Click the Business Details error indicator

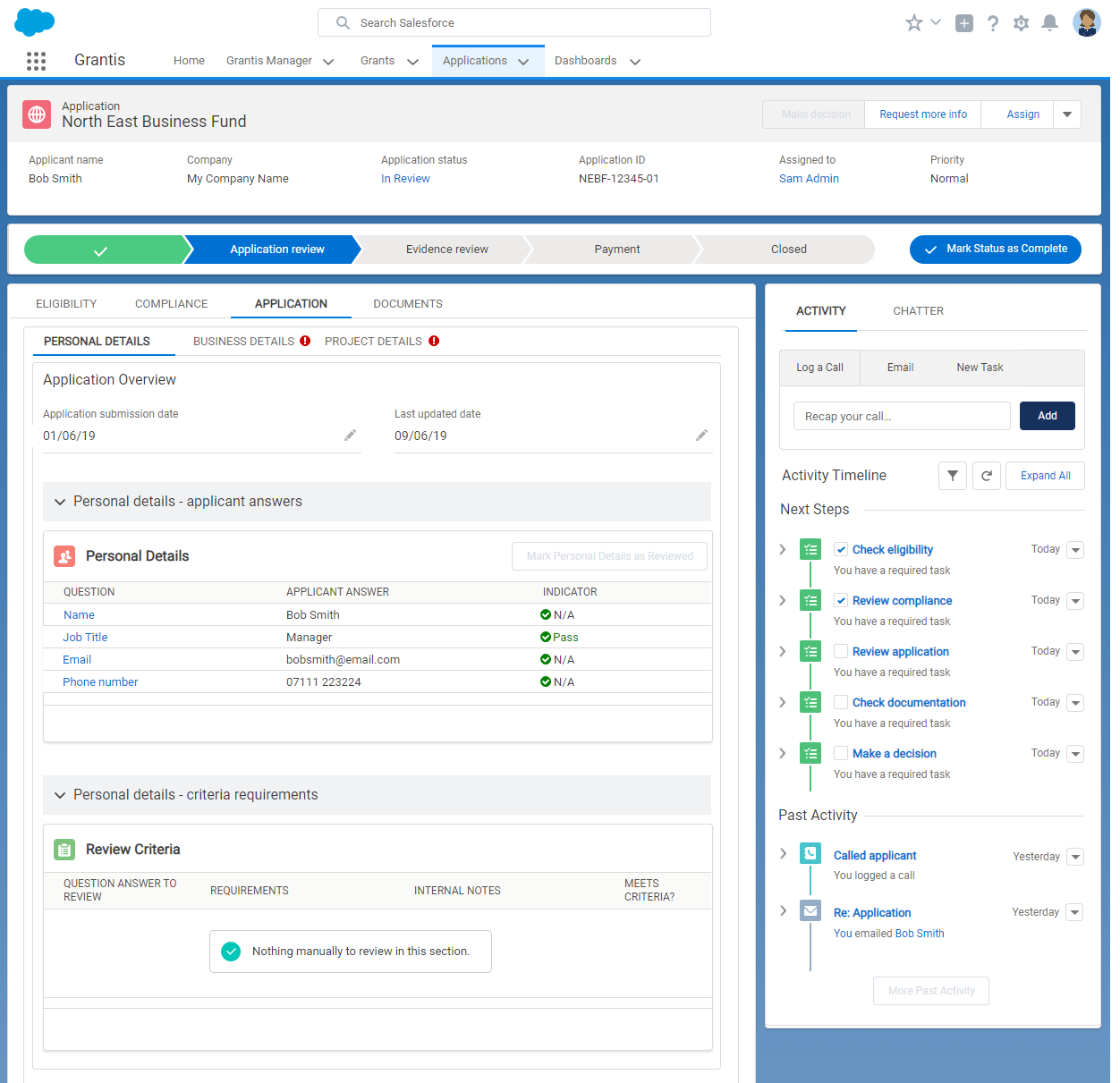pos(305,341)
